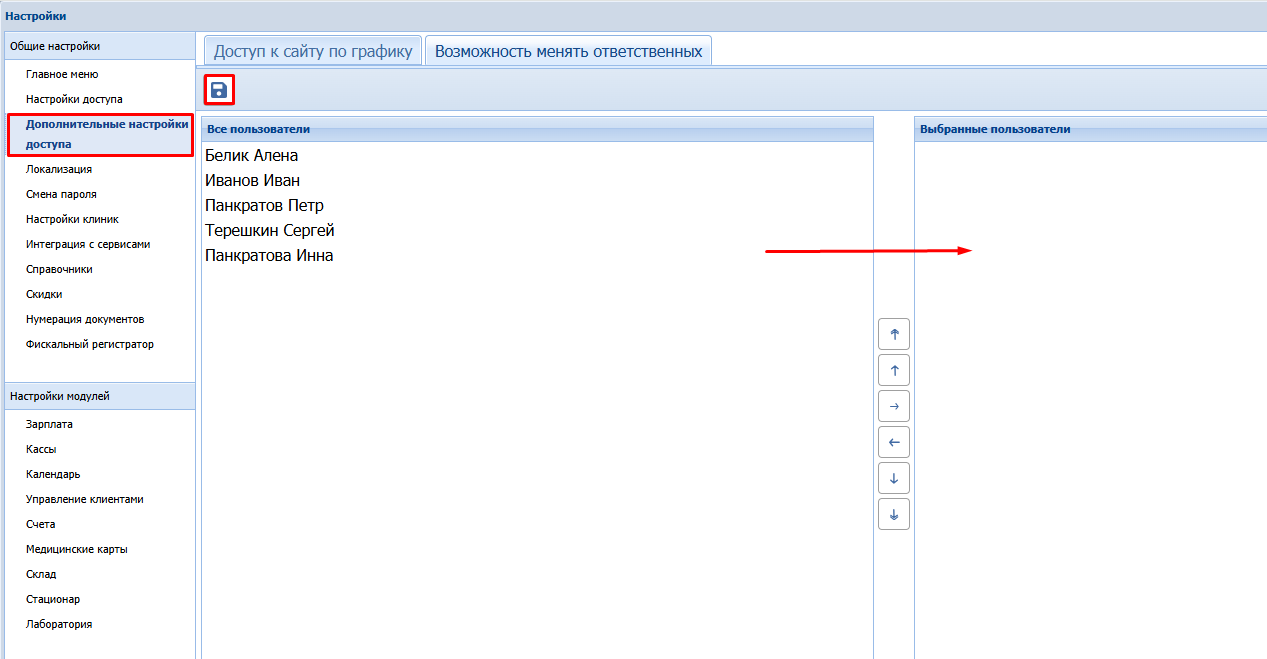This screenshot has width=1267, height=659.
Task: Select user Иванов Иван
Action: [x=252, y=181]
